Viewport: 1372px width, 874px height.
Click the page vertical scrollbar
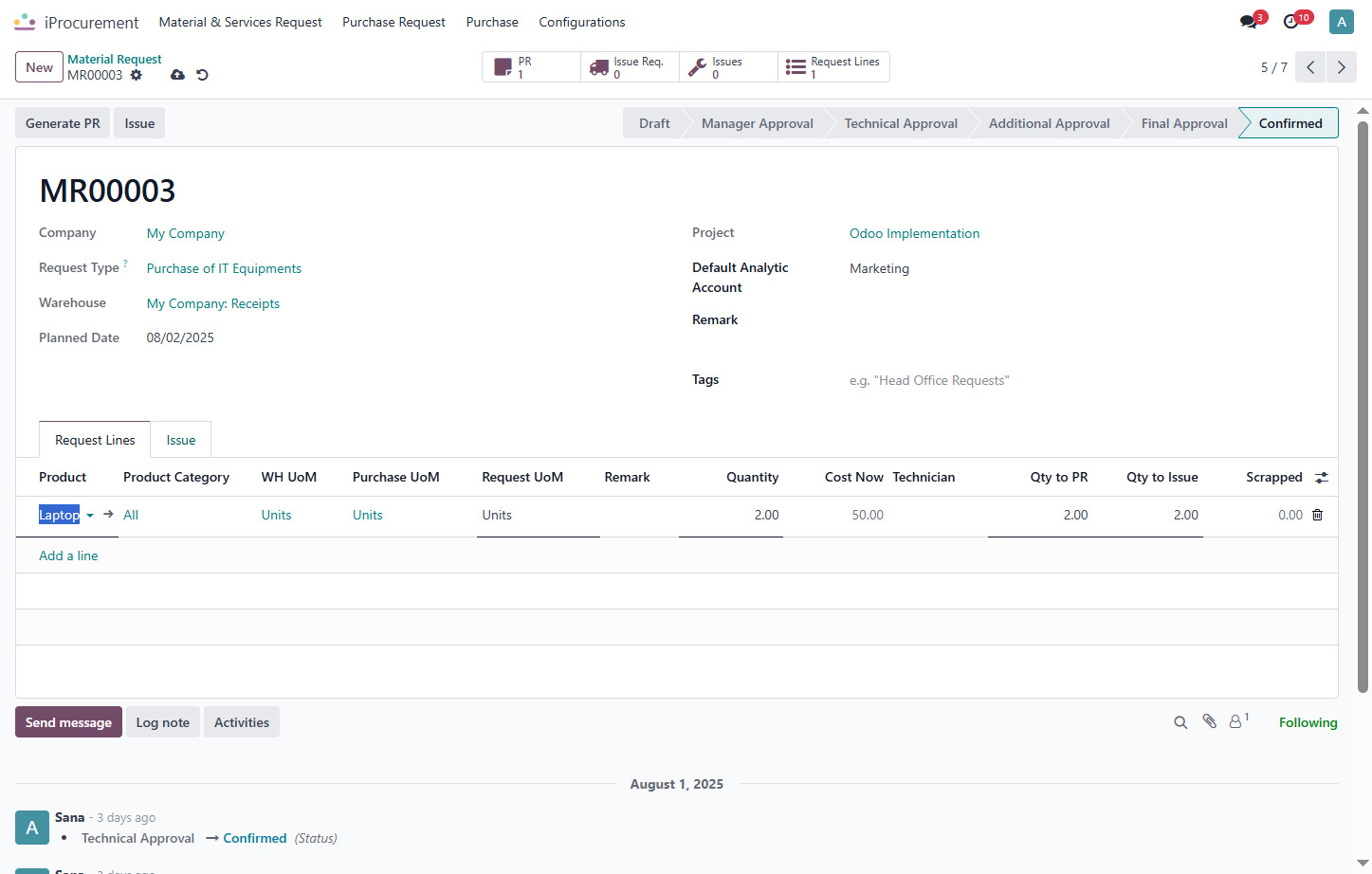coord(1363,408)
